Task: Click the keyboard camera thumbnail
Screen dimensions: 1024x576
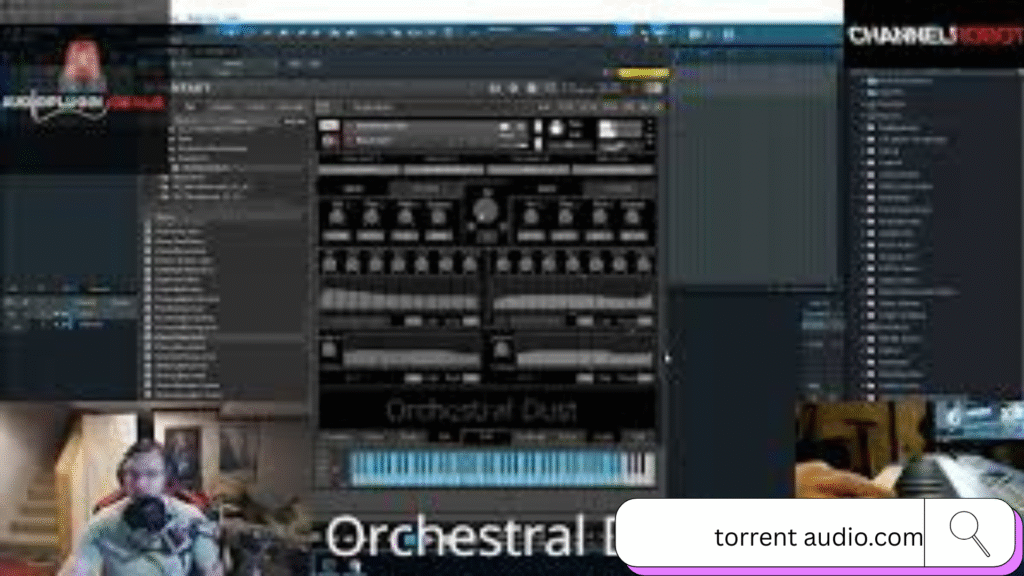Action: [908, 450]
